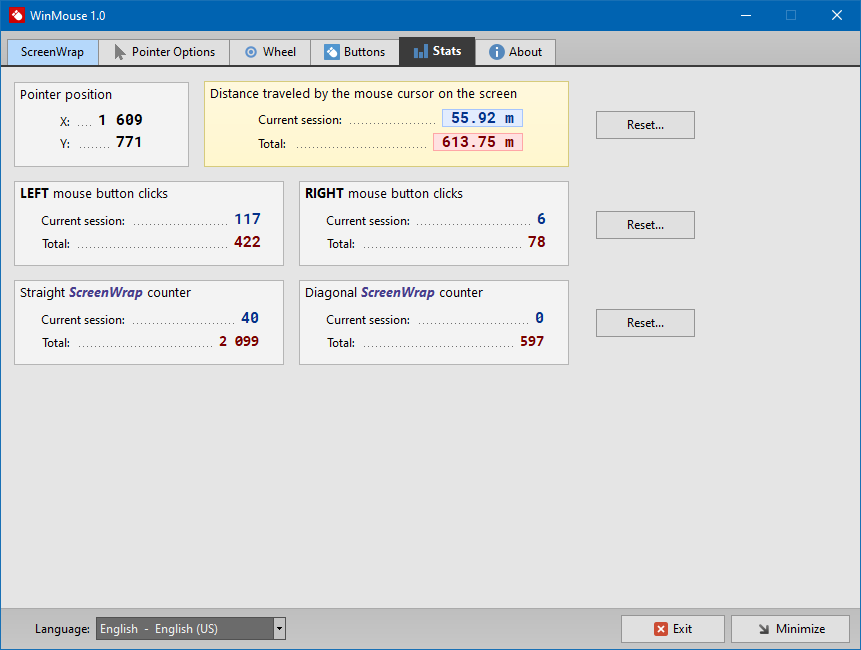Reset the mouse button click counters
The height and width of the screenshot is (650, 861).
(645, 225)
